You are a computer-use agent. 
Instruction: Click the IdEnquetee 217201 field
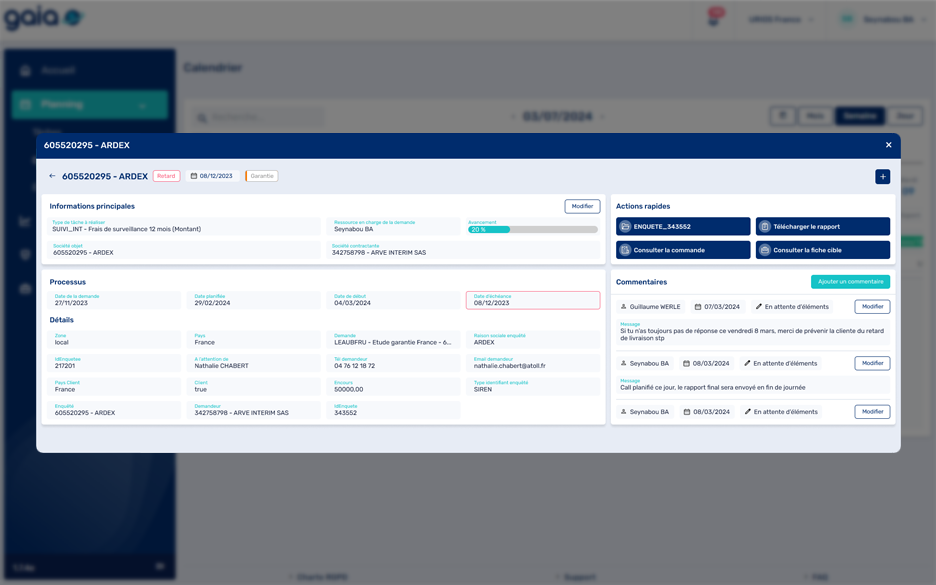[x=114, y=363]
